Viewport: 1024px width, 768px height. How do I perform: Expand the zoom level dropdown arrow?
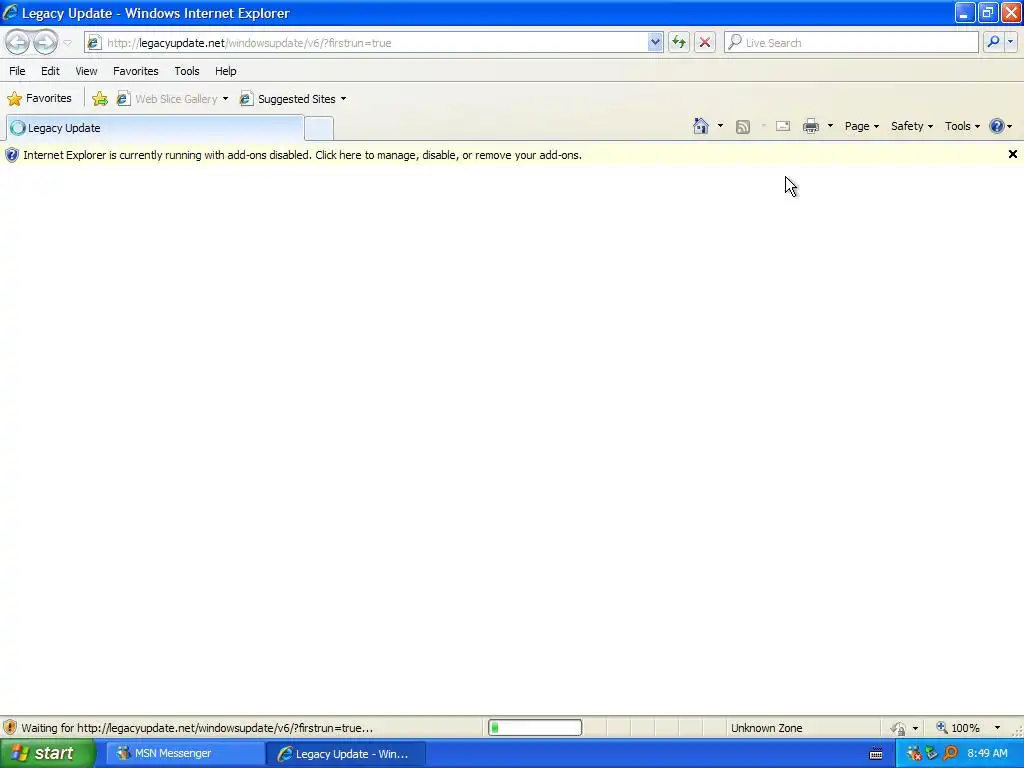pyautogui.click(x=997, y=728)
